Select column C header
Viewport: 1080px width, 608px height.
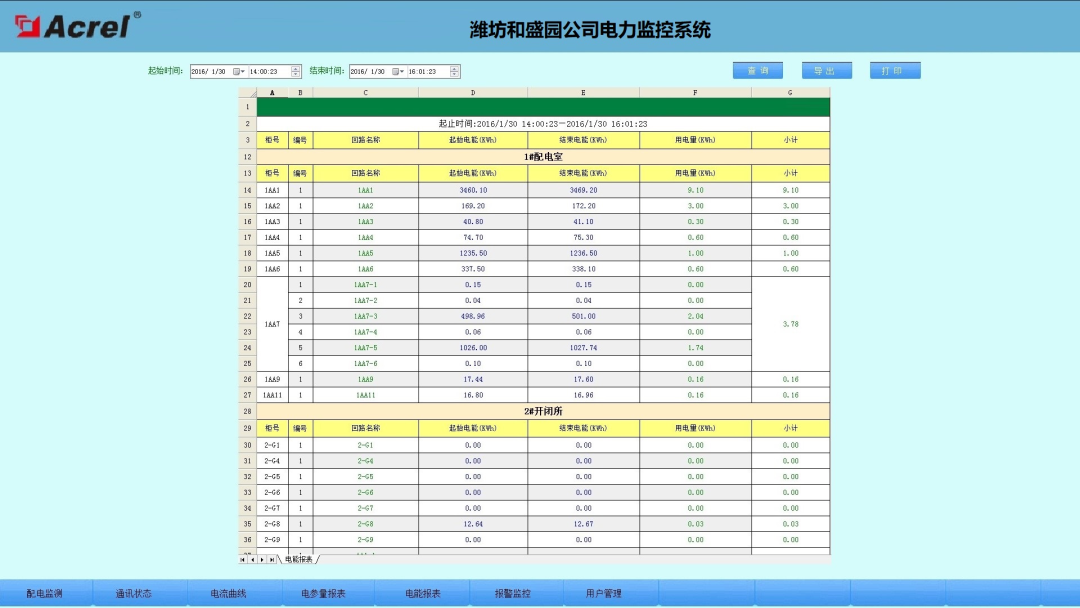click(x=365, y=93)
